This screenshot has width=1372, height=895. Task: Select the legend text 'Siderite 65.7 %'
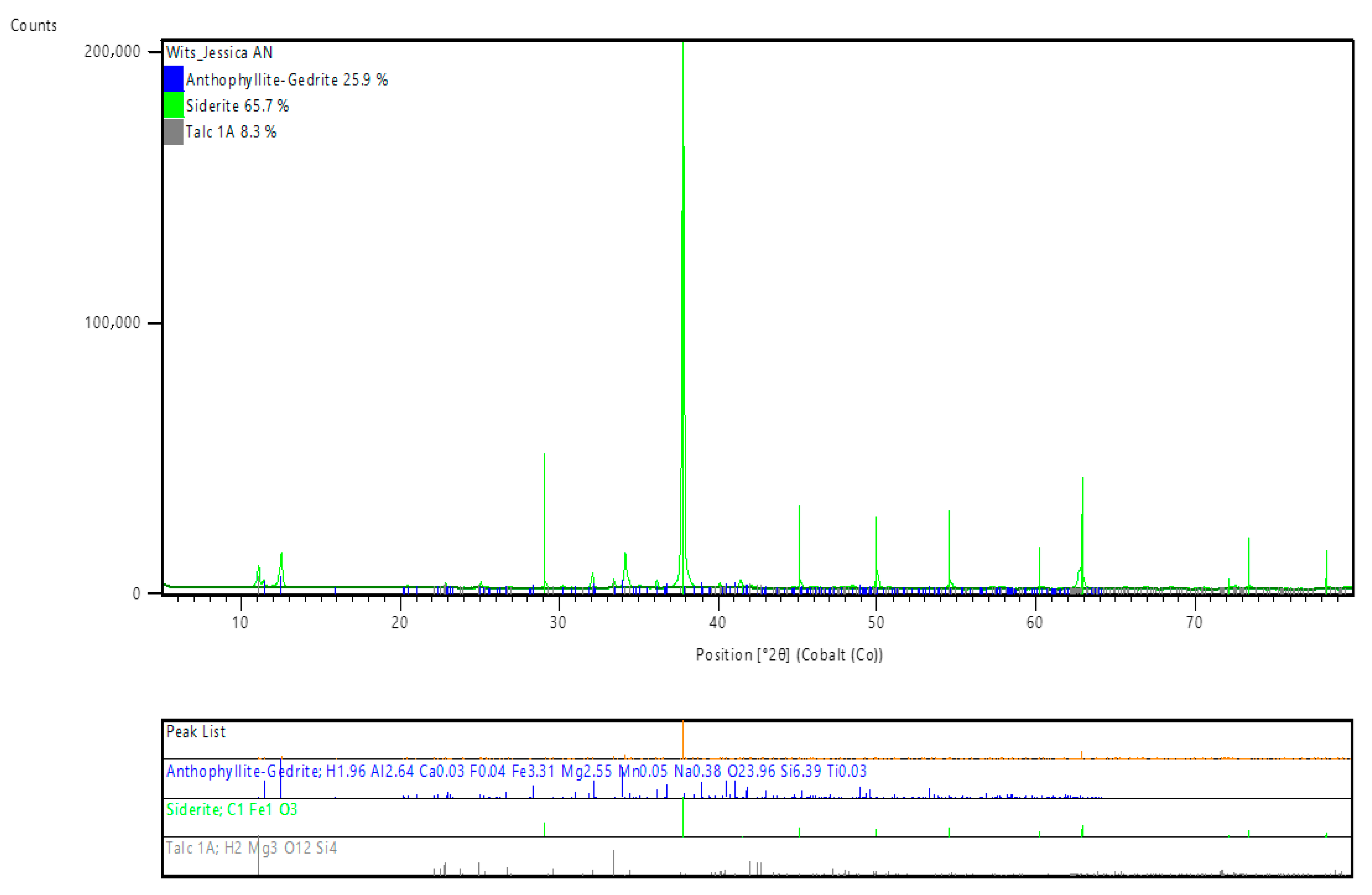(237, 106)
